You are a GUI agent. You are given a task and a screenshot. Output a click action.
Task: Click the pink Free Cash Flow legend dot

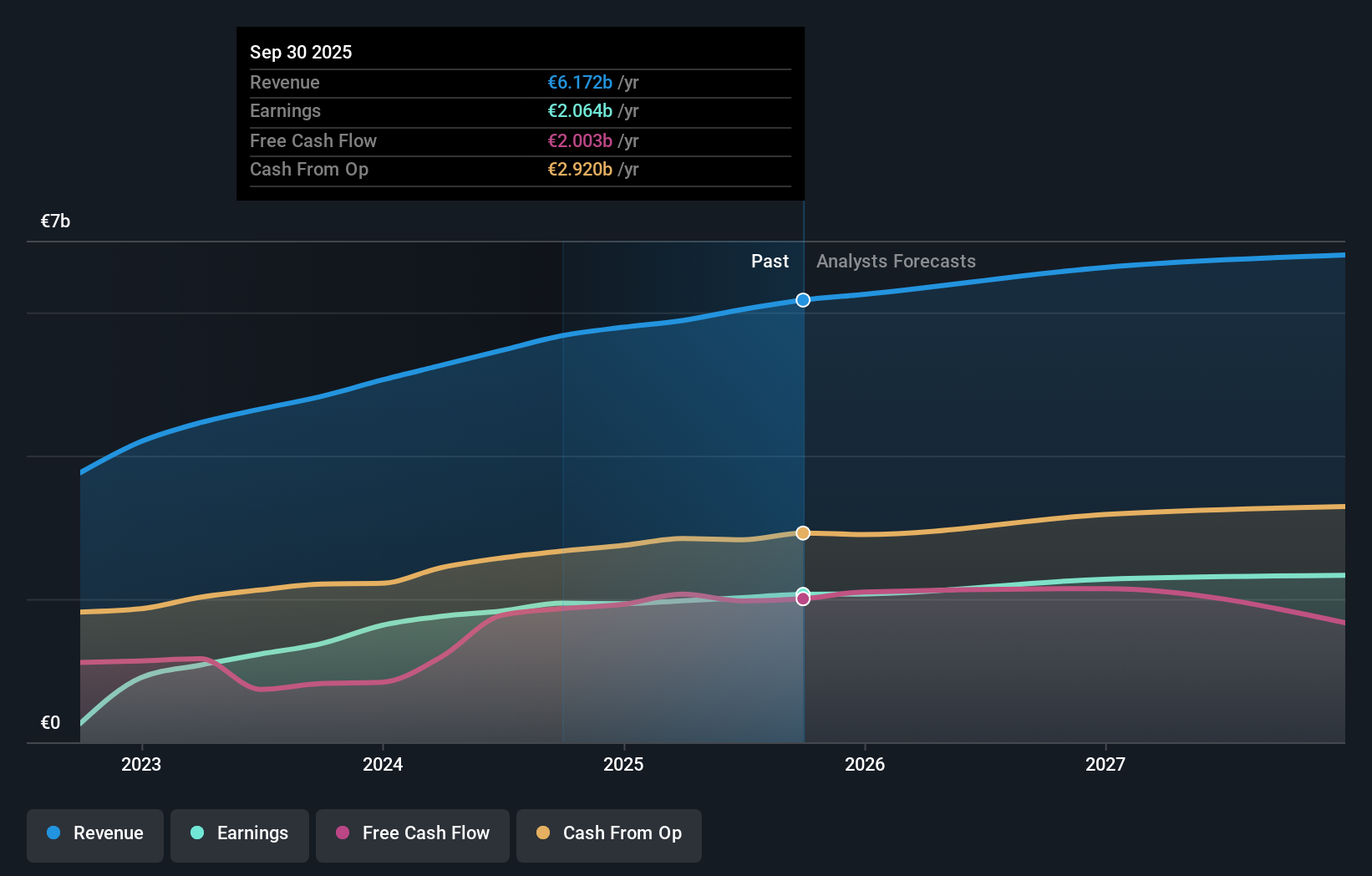pyautogui.click(x=343, y=833)
